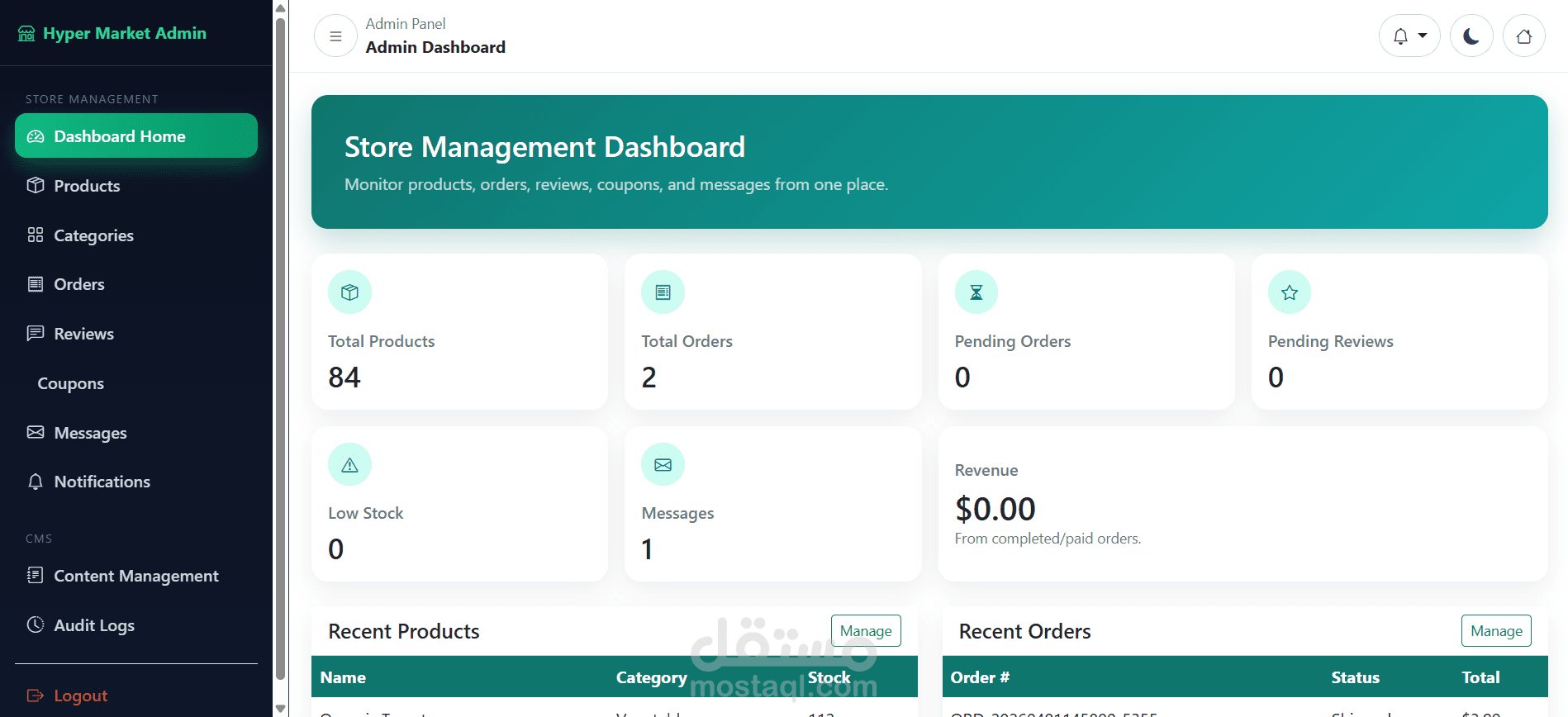Click the home icon in the top bar
Viewport: 1568px width, 717px height.
click(x=1523, y=36)
